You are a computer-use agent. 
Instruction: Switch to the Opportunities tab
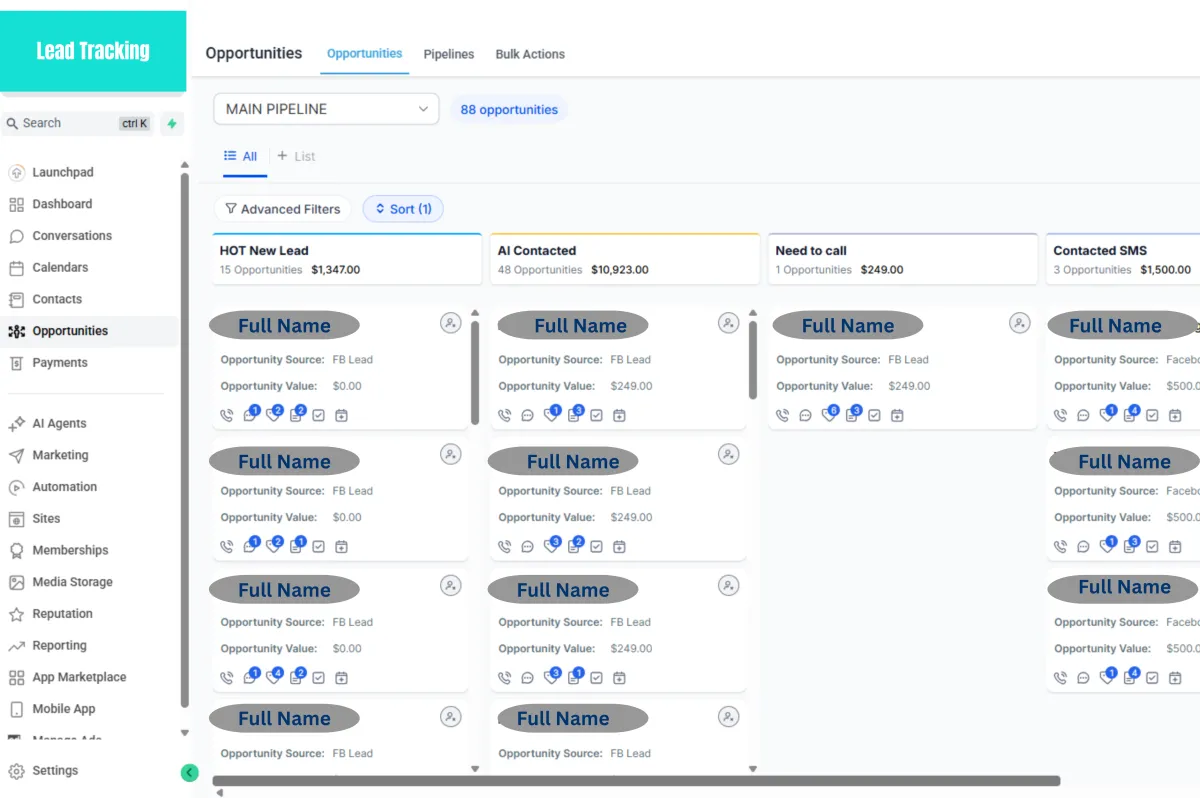coord(365,53)
